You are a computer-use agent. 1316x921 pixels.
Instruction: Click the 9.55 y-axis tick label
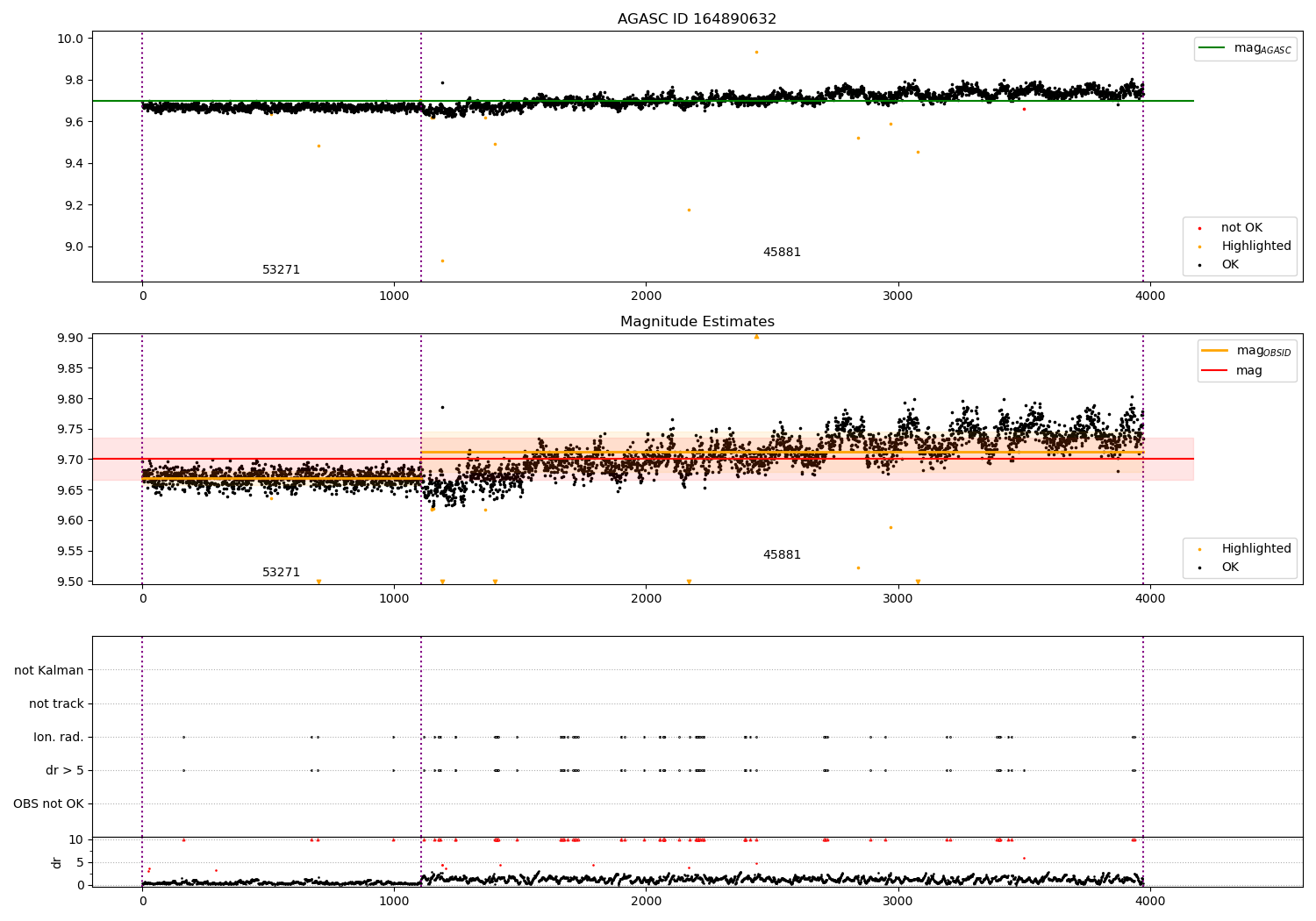click(x=70, y=551)
